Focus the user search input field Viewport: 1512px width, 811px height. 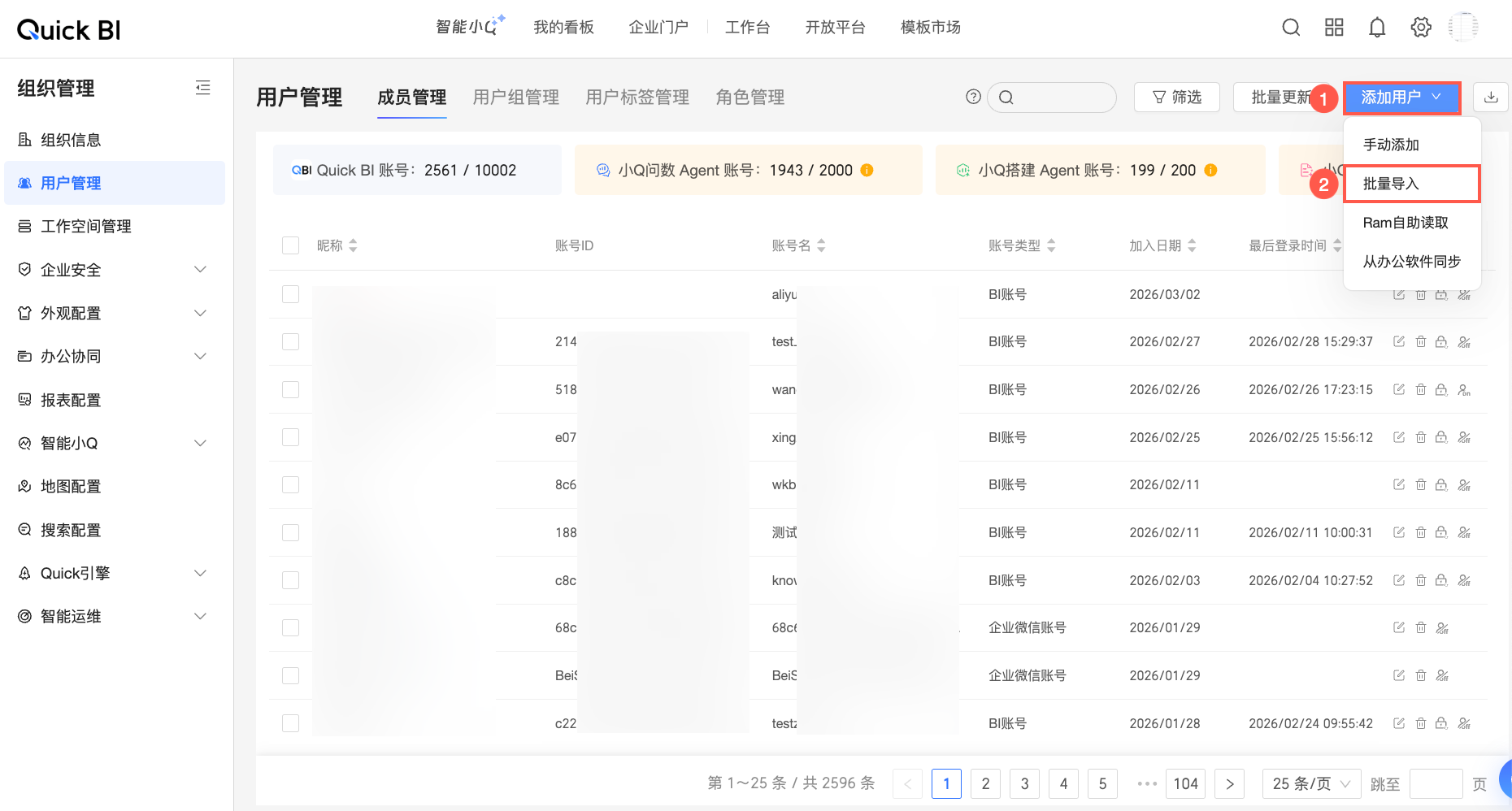[1052, 98]
